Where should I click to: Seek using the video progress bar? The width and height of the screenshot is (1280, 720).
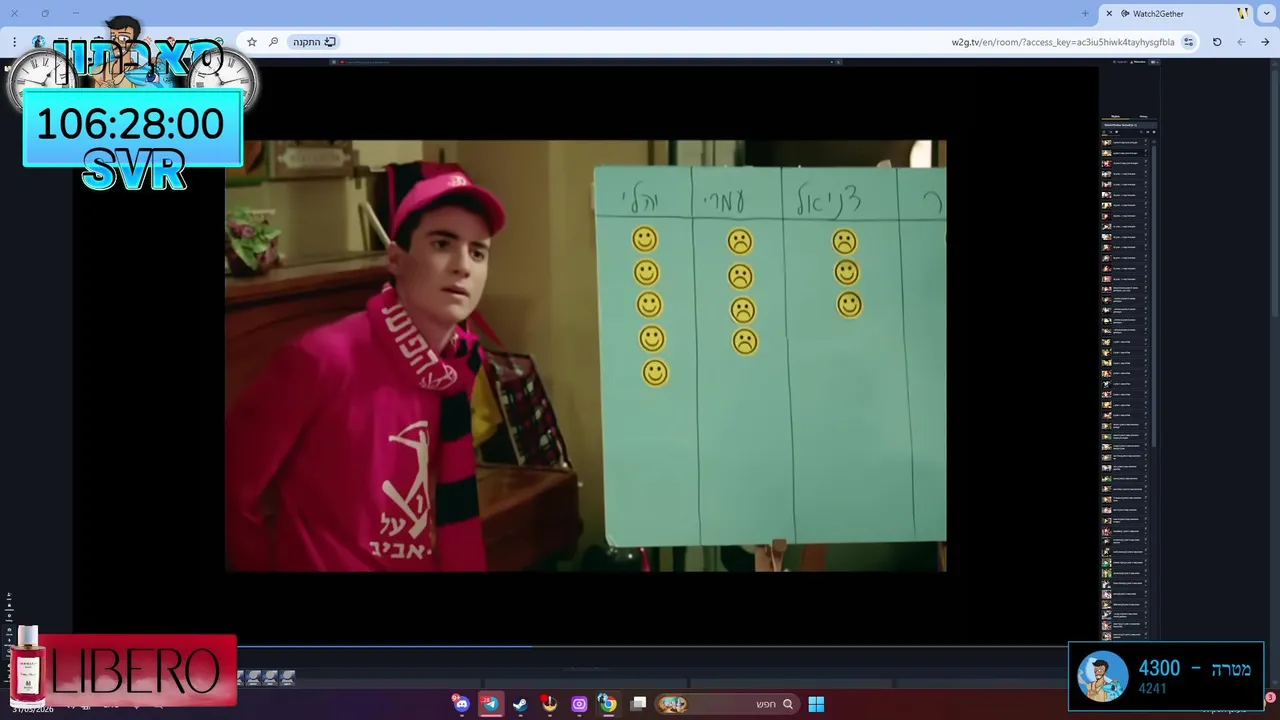tap(585, 647)
